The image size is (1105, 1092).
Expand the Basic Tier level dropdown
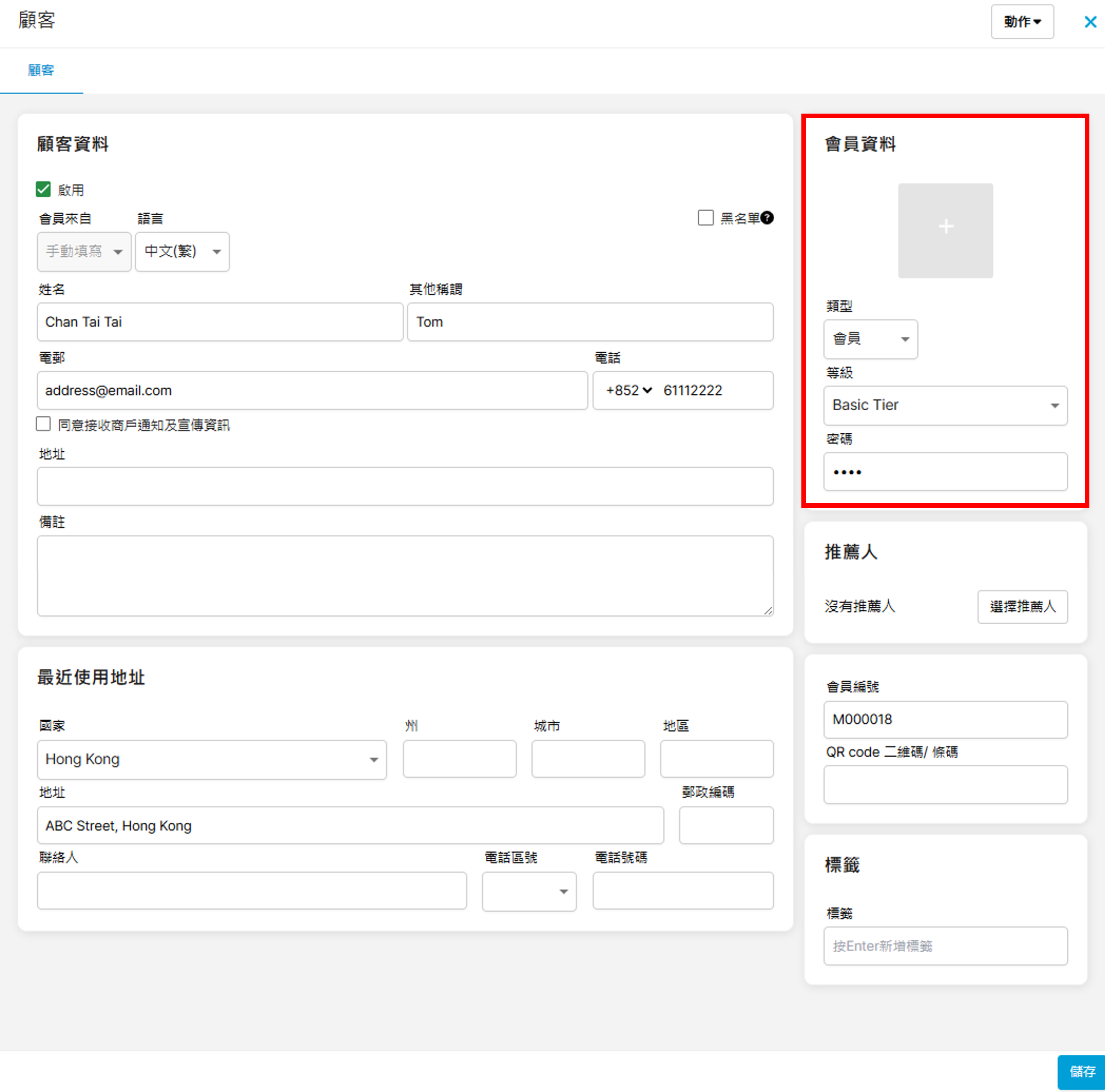945,406
